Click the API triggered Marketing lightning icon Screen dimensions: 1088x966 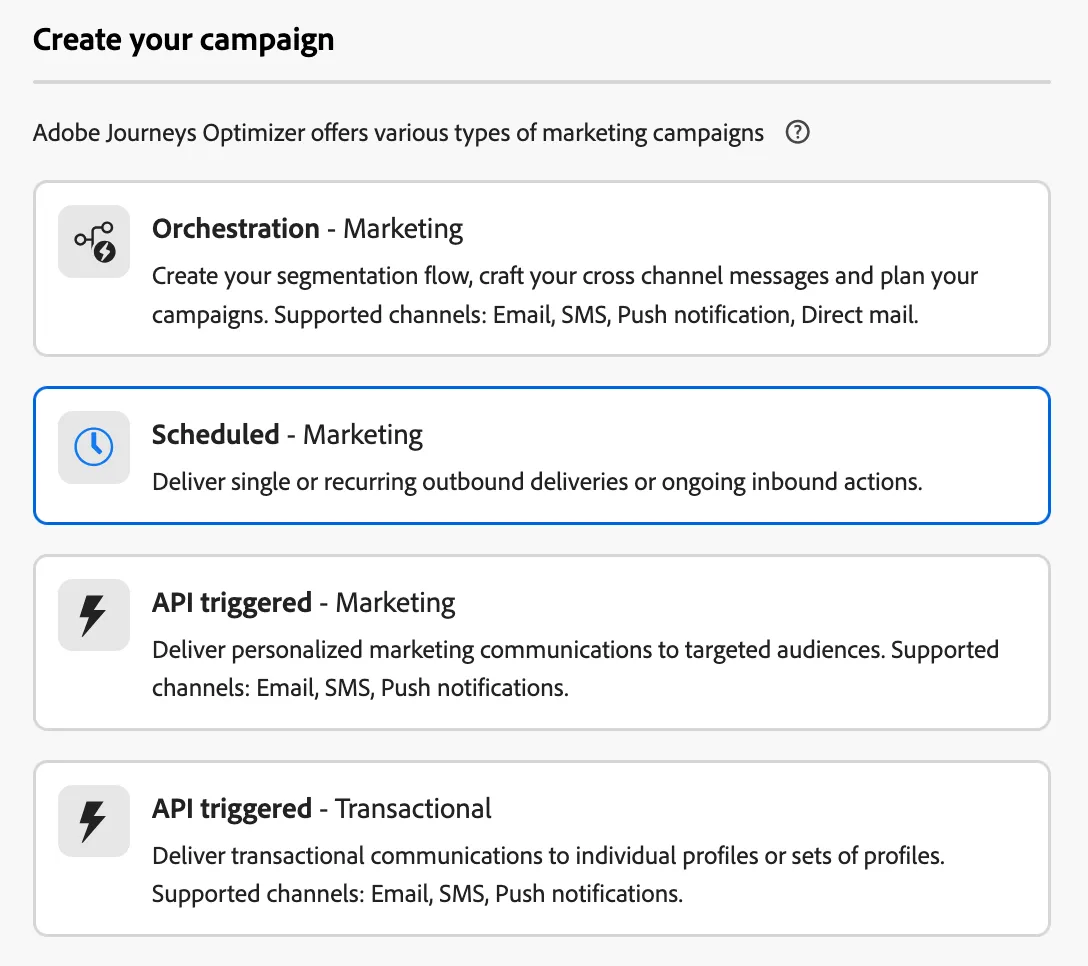pyautogui.click(x=94, y=615)
